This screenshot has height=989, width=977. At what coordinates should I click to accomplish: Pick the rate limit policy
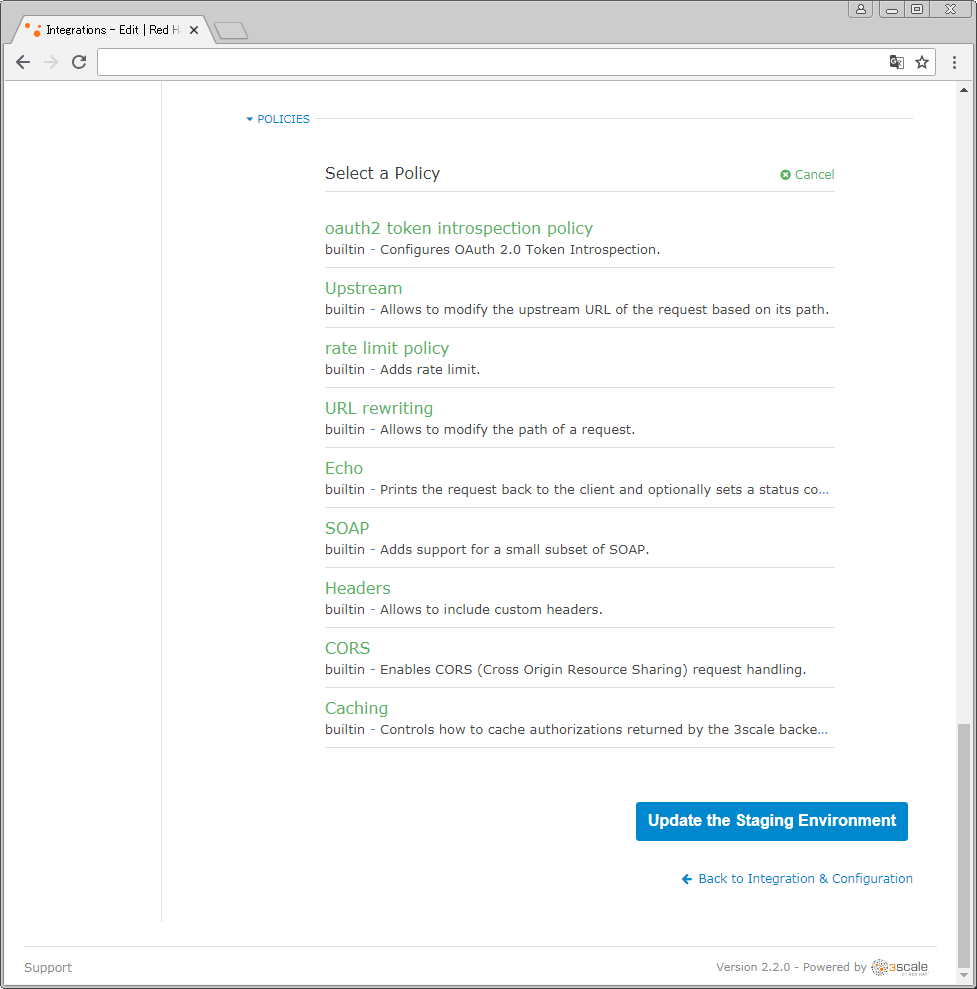[x=387, y=348]
